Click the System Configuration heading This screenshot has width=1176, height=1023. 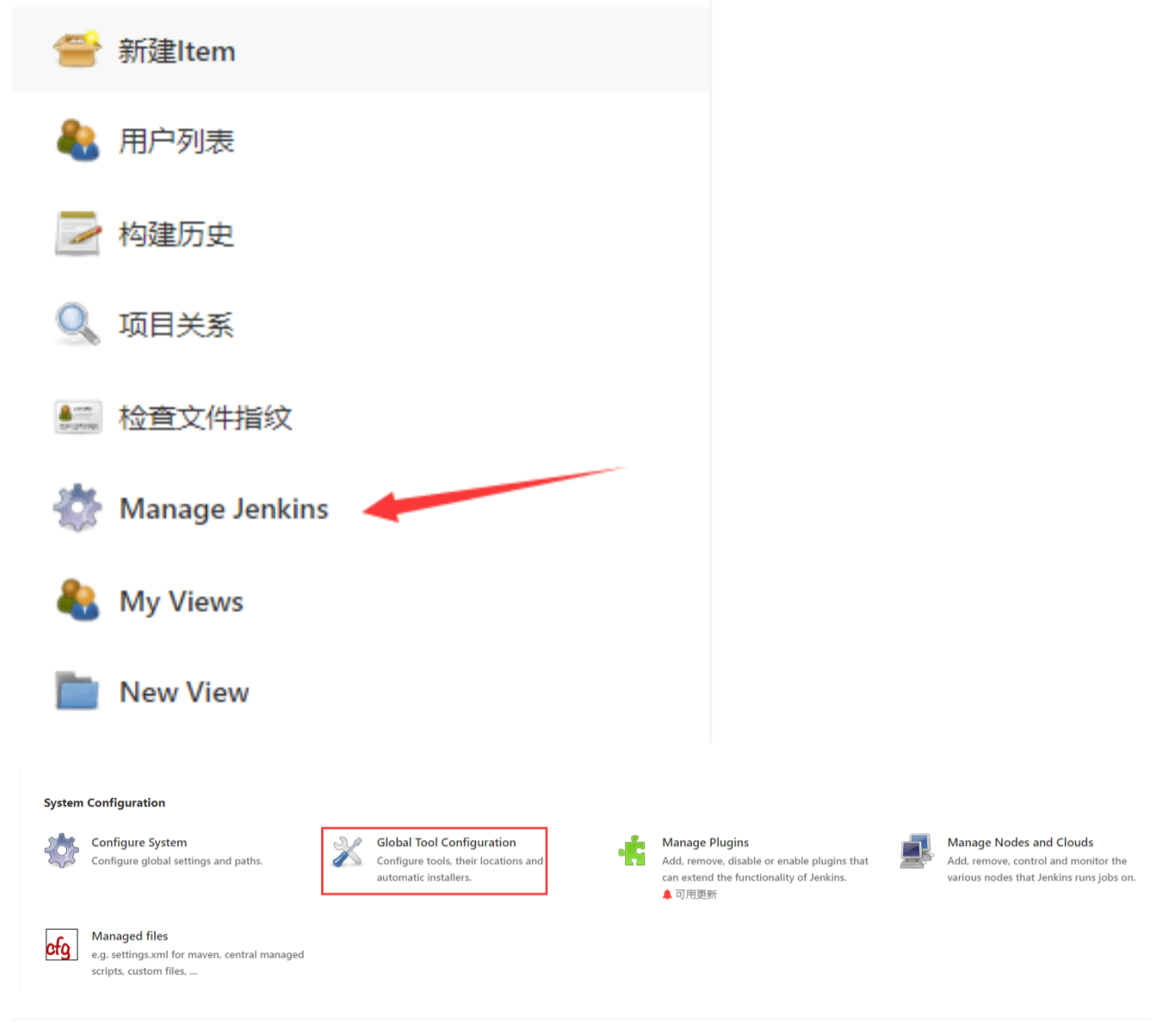[x=104, y=803]
